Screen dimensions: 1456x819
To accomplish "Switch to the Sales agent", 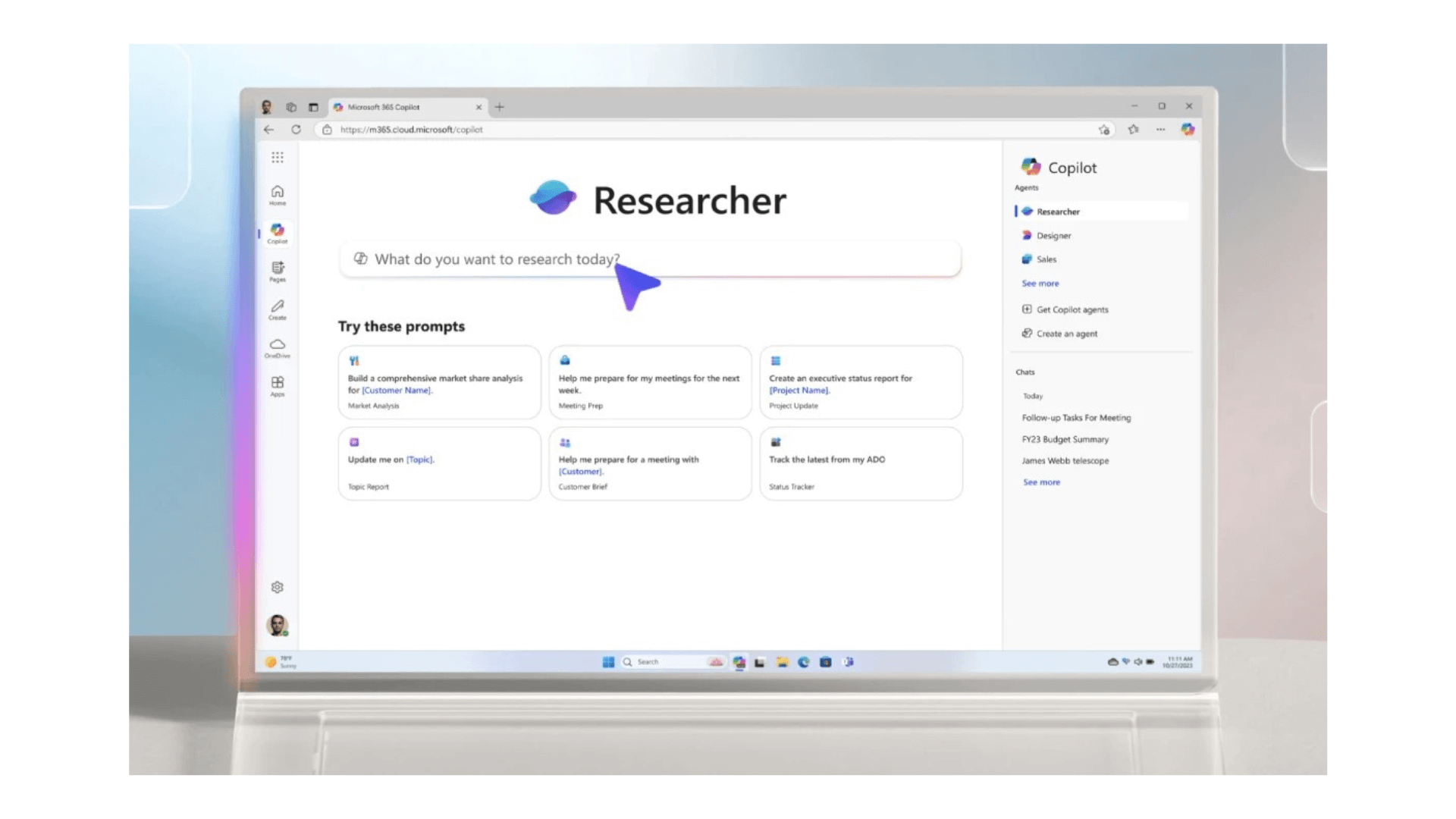I will click(x=1047, y=259).
